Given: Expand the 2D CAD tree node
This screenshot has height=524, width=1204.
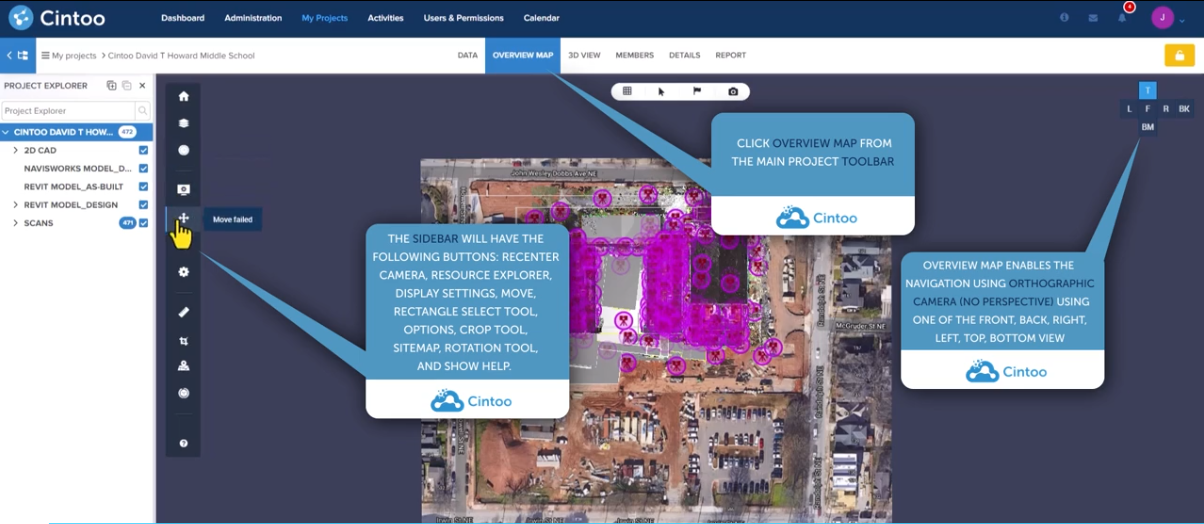Looking at the screenshot, I should click(x=15, y=150).
